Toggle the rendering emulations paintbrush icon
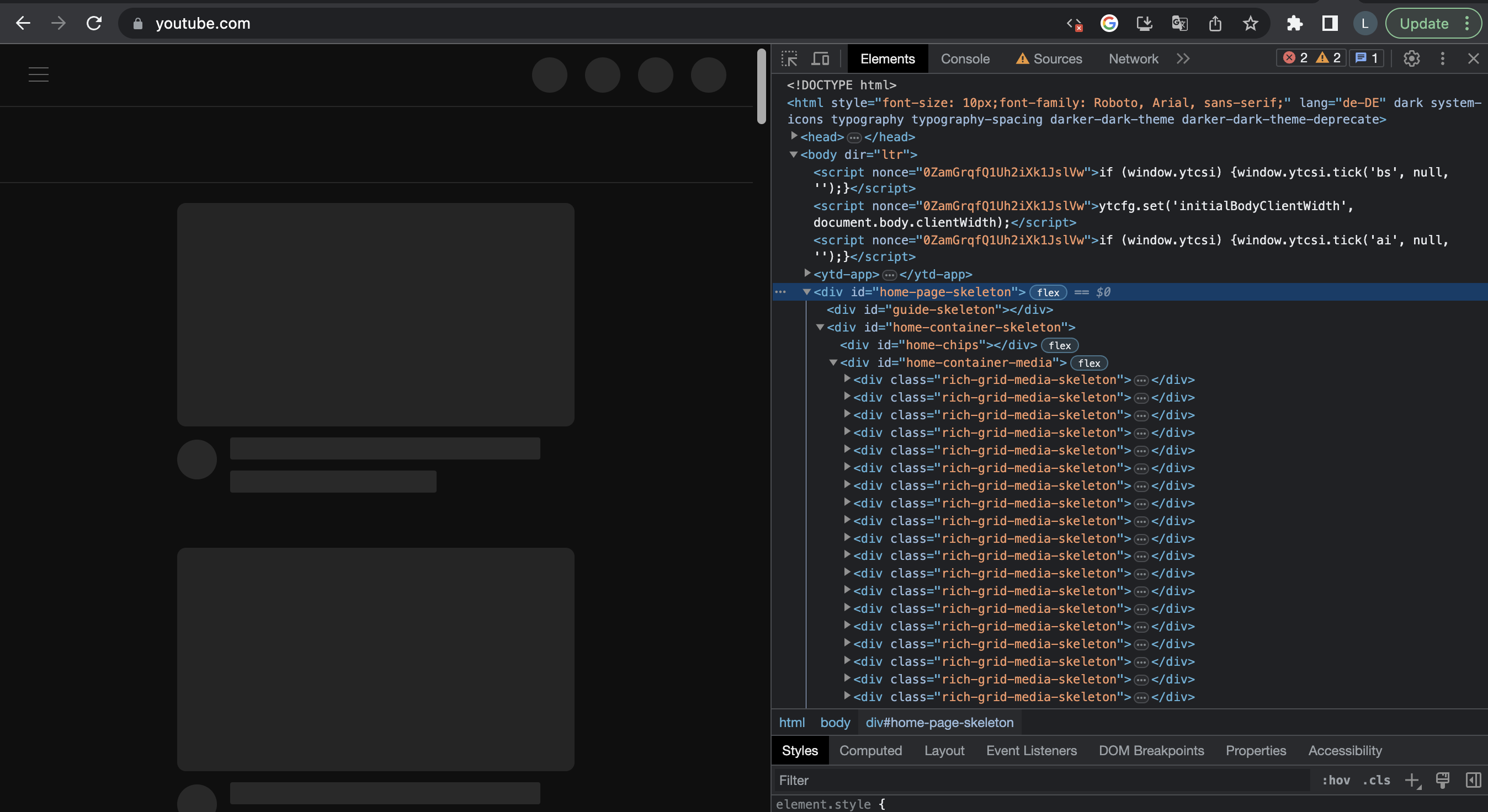 click(1442, 780)
